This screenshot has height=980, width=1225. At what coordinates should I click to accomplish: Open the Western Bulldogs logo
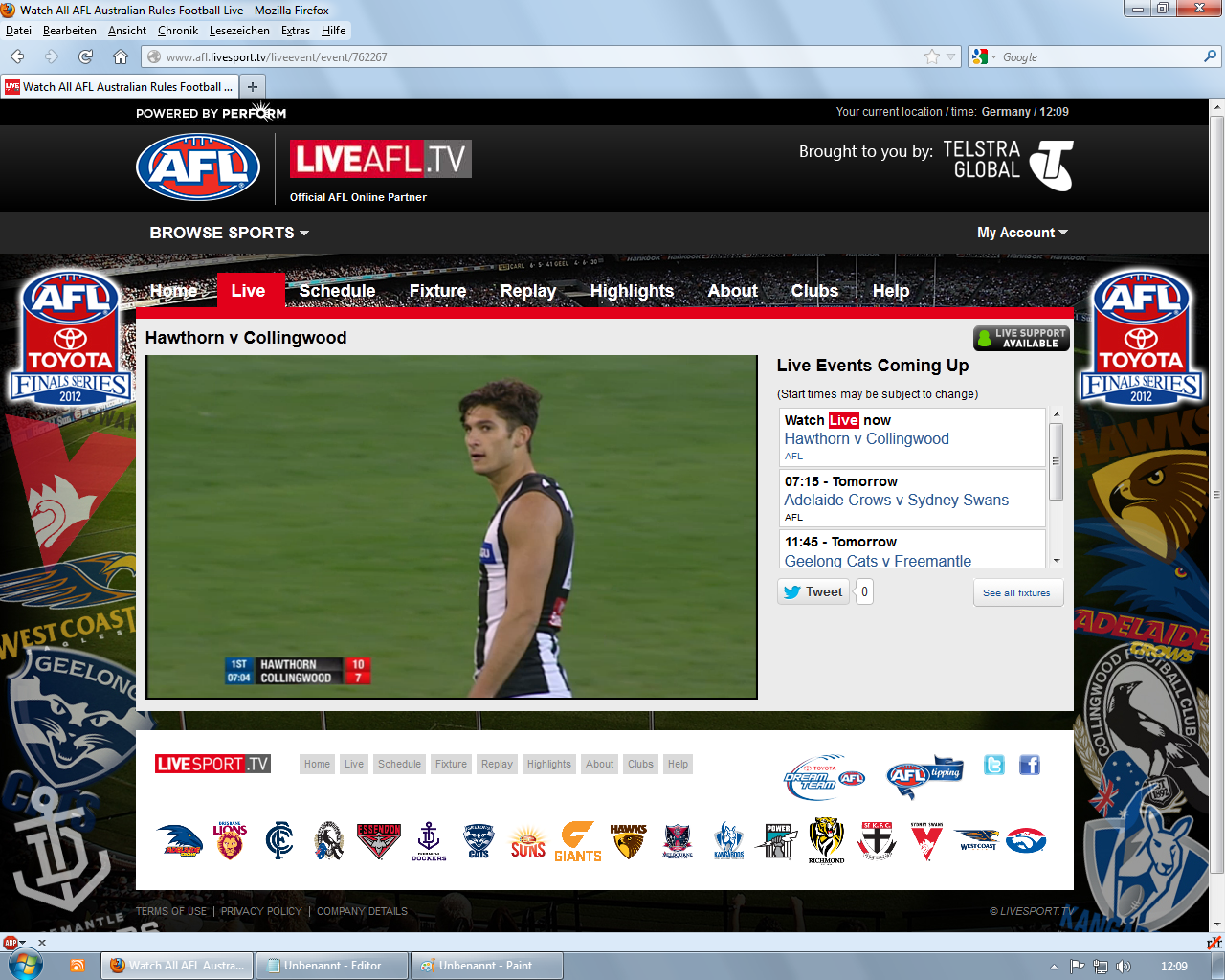click(1026, 840)
